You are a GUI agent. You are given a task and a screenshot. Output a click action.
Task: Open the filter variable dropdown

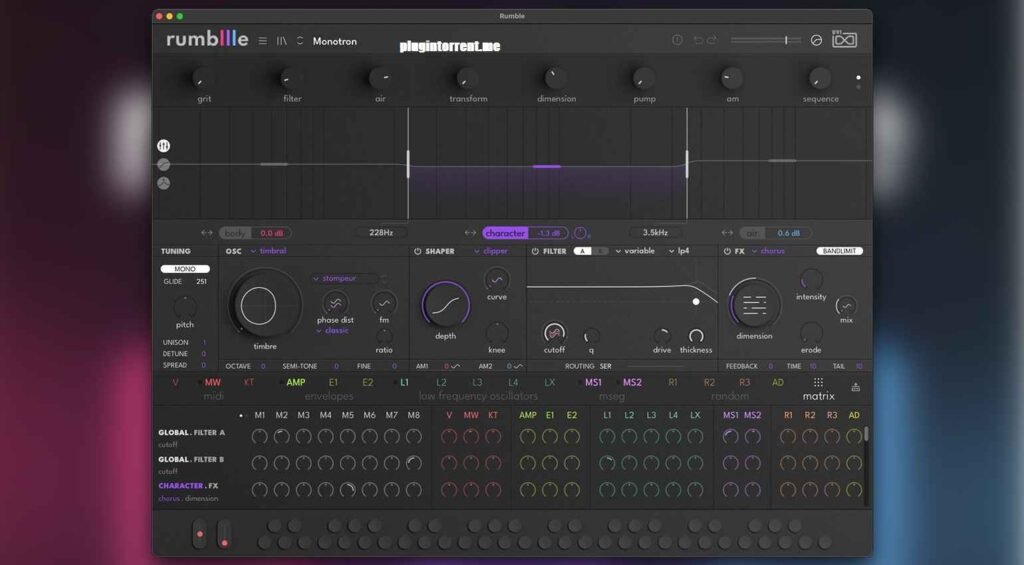pos(635,251)
